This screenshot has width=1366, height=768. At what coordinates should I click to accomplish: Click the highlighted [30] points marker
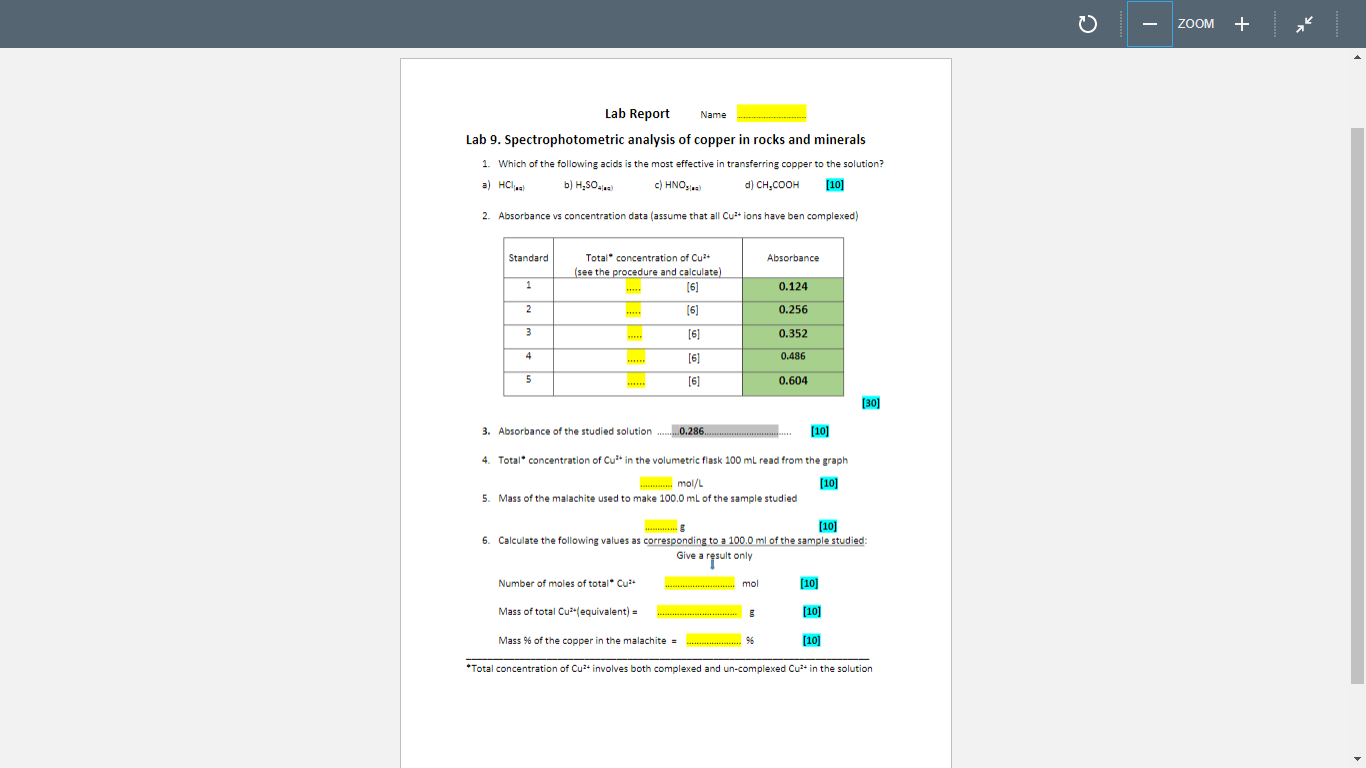pos(869,402)
